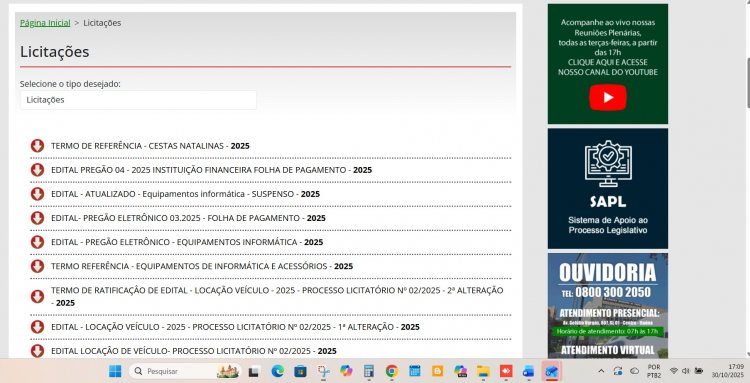Click download icon for Termo Referência Equipamentos de Informática e Acessórios
The image size is (750, 383).
tap(37, 266)
